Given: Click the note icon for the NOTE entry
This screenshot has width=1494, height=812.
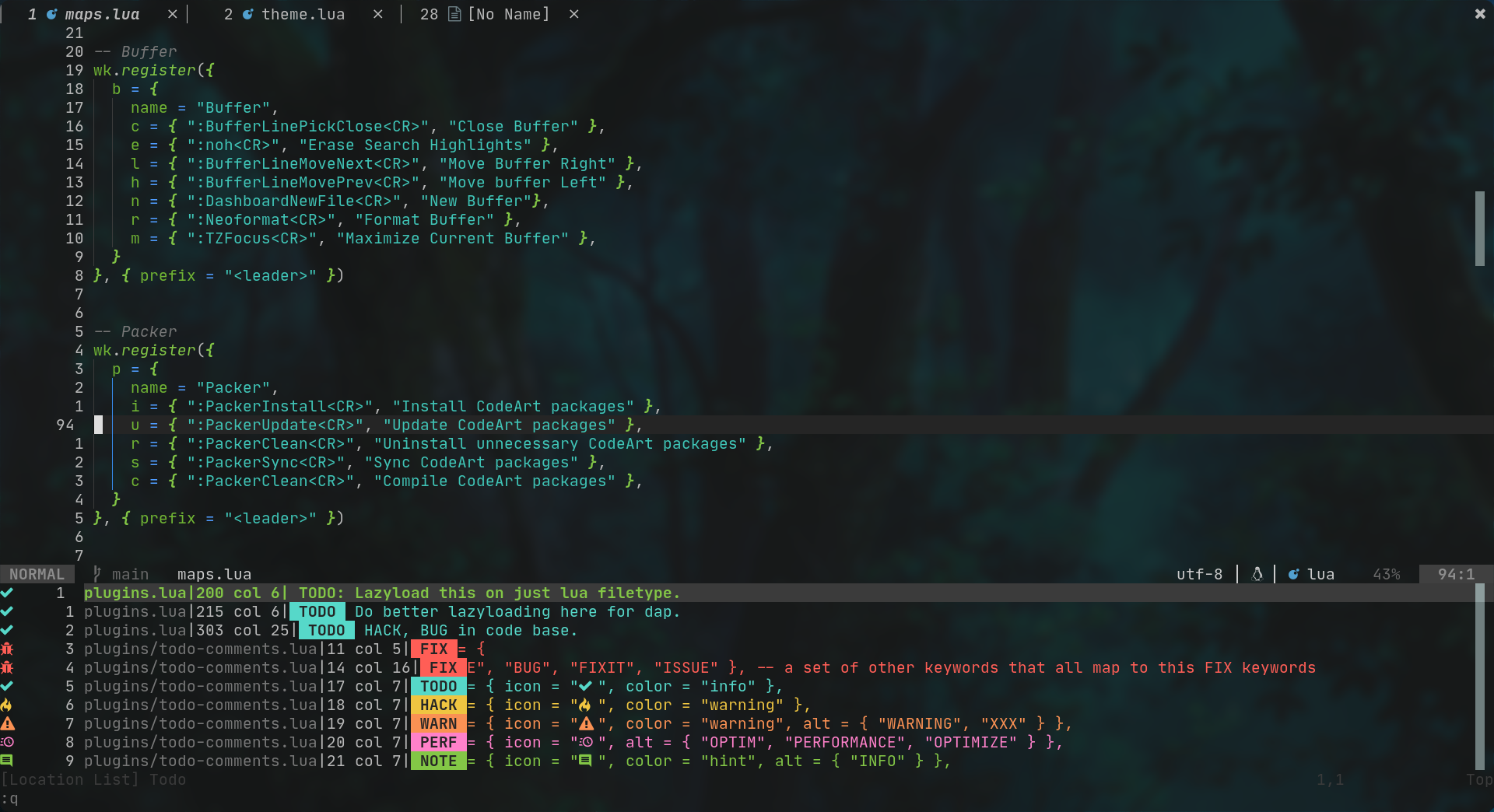Looking at the screenshot, I should point(7,761).
